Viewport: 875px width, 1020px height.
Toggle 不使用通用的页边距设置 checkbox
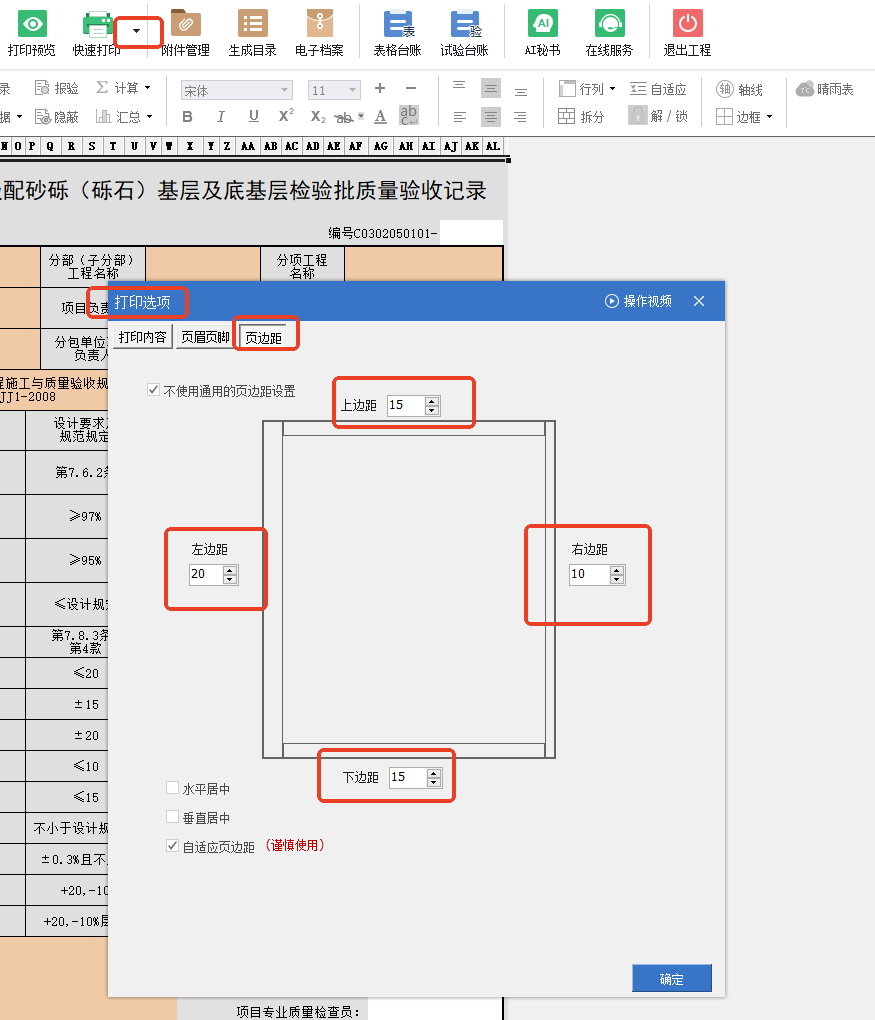(x=153, y=390)
